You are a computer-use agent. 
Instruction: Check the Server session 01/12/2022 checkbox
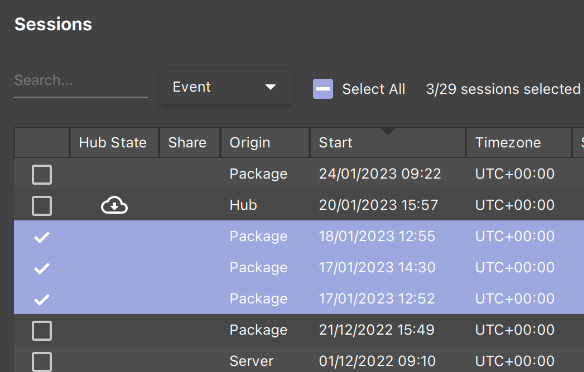click(x=42, y=362)
